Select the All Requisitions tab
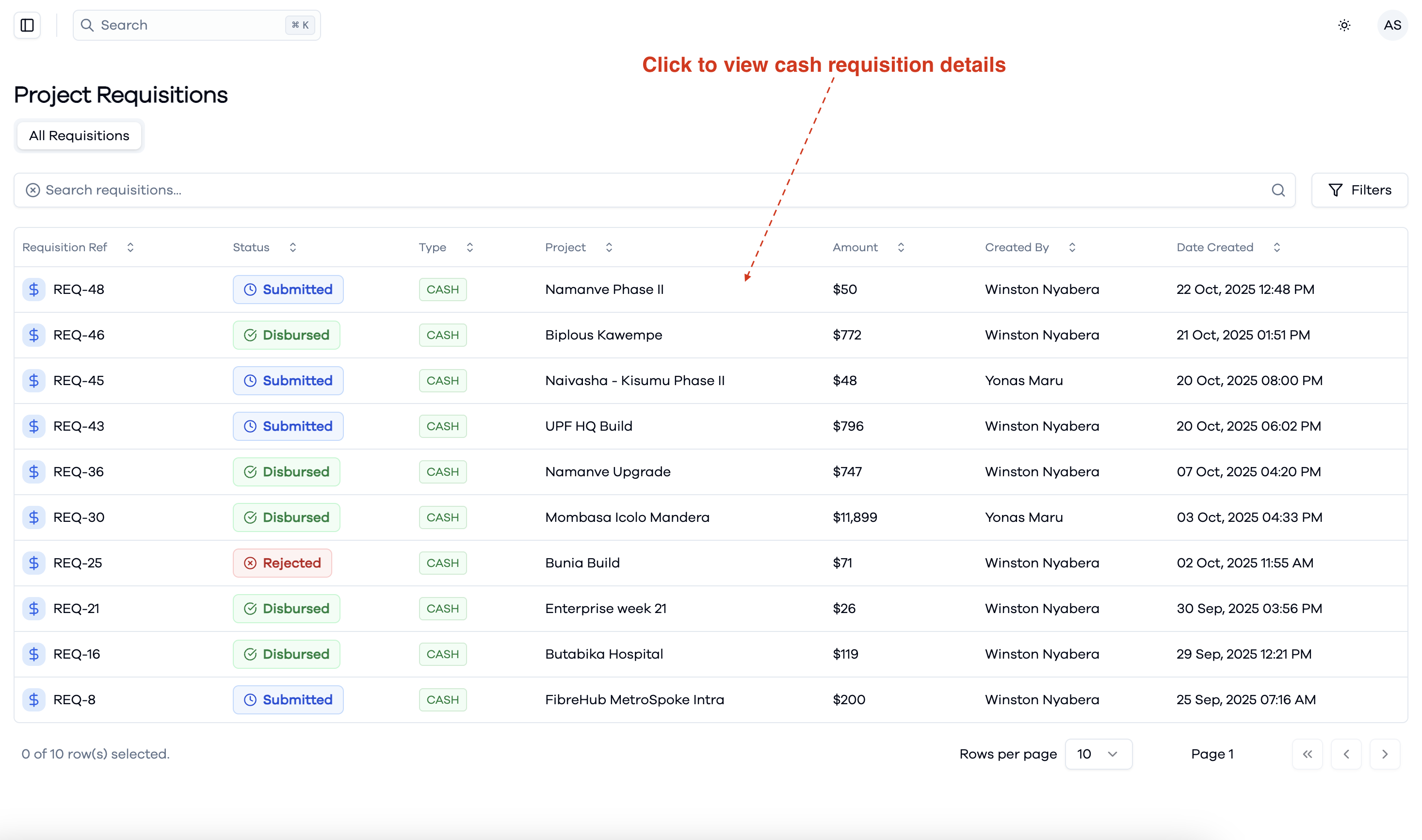The image size is (1422, 840). point(79,136)
